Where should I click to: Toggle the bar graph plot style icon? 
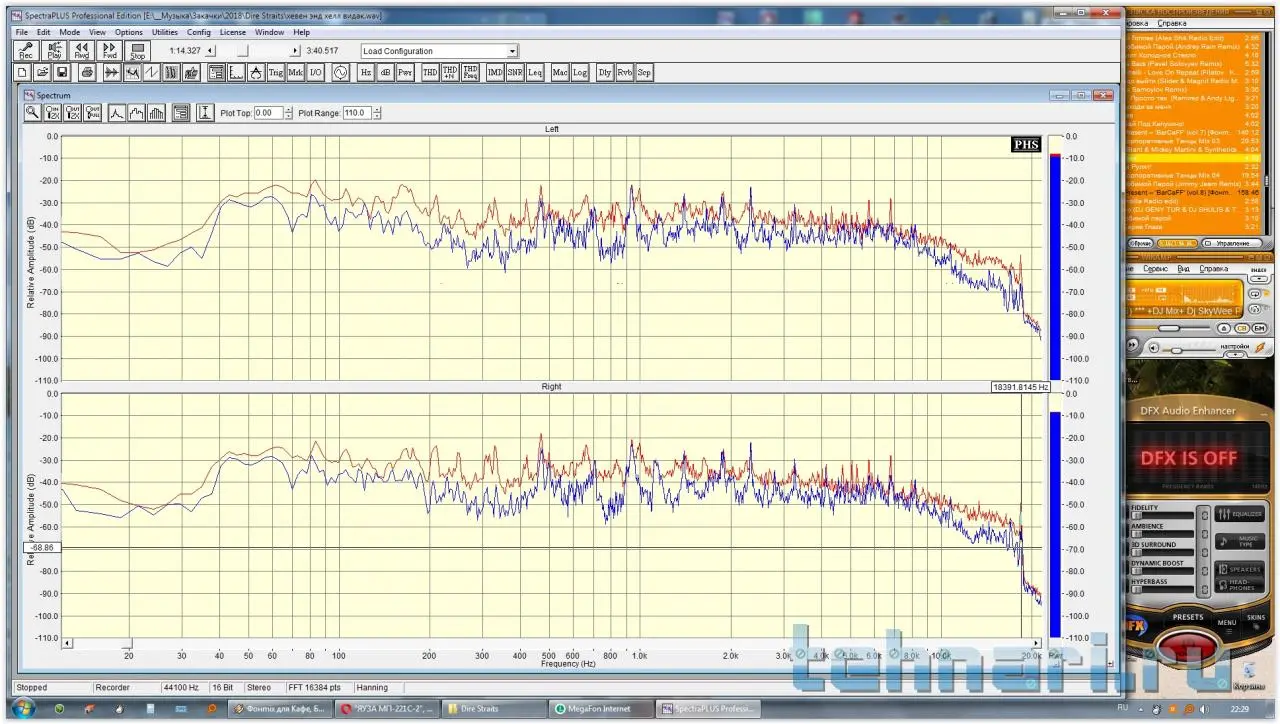[156, 113]
